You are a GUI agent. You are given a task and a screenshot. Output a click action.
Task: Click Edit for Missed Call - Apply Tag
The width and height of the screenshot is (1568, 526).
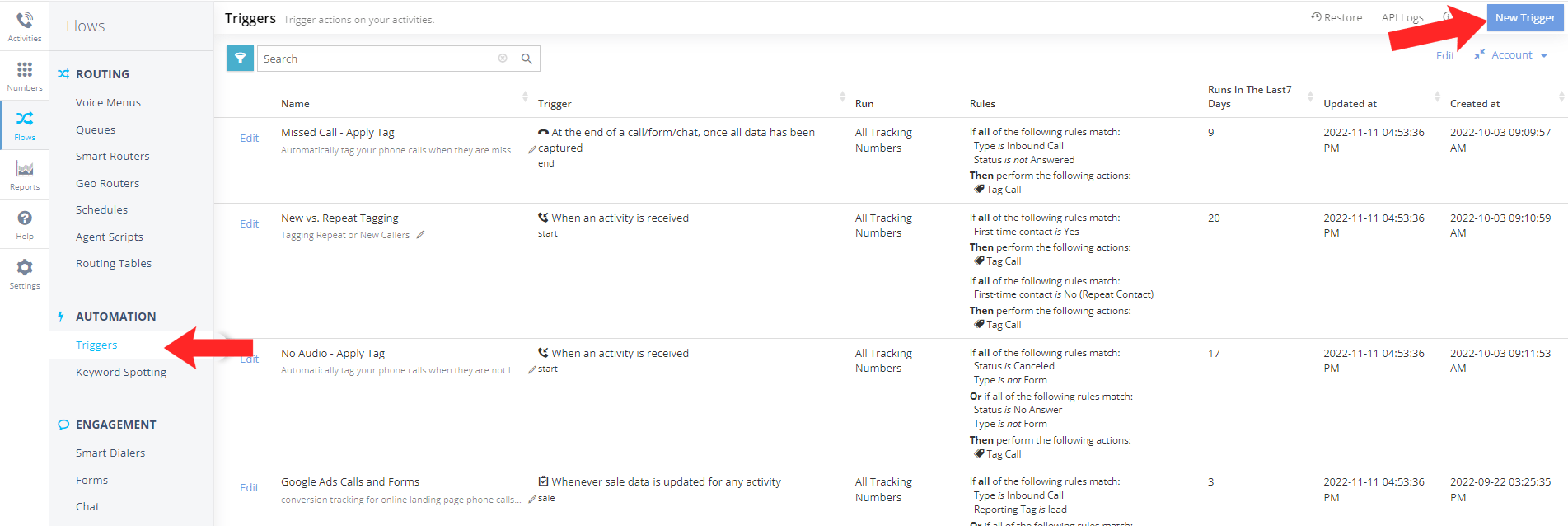tap(249, 139)
